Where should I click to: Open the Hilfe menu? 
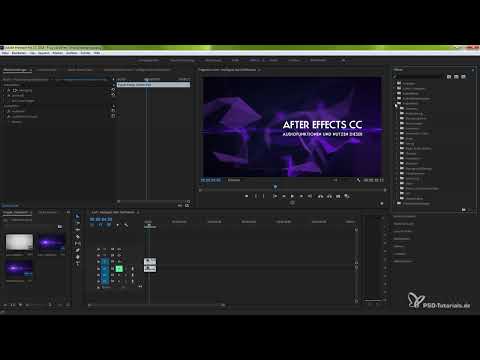97,53
